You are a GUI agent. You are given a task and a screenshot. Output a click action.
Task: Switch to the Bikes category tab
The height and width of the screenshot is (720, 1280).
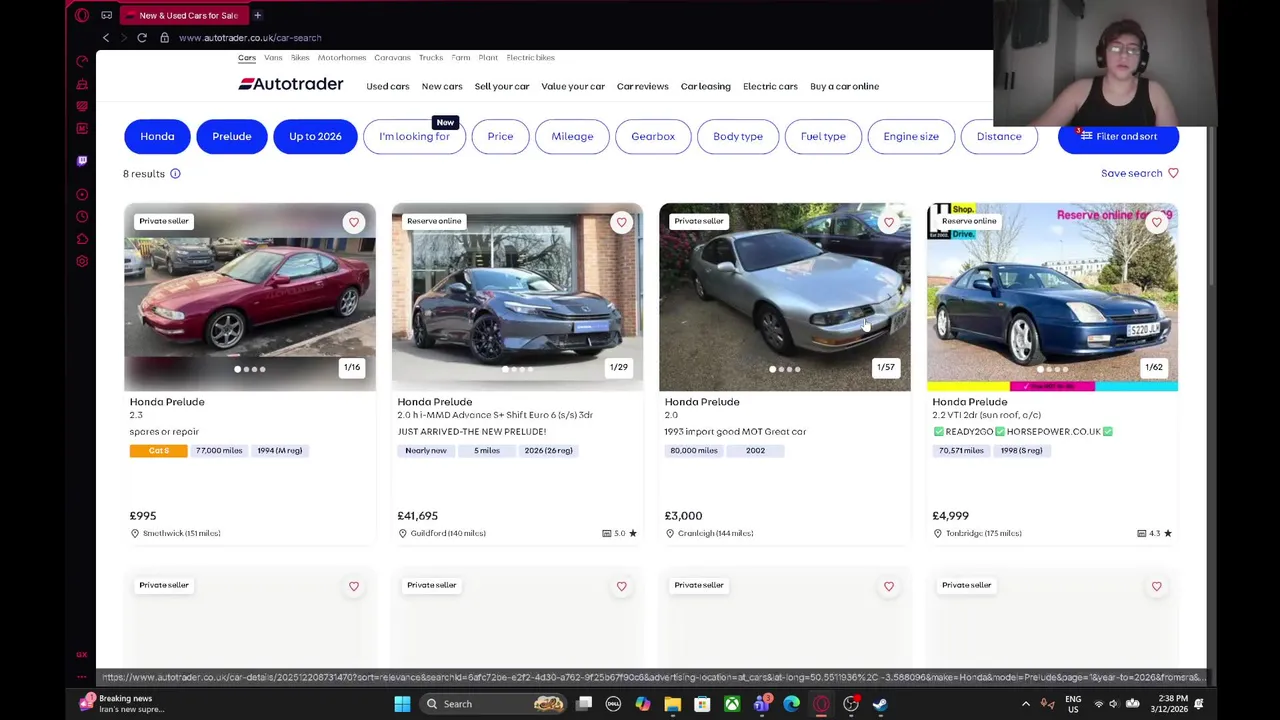[300, 58]
